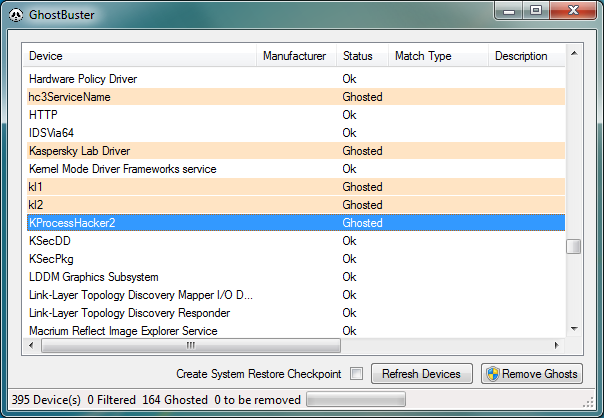
Task: Click the shield icon on Remove Ghosts
Action: point(491,374)
